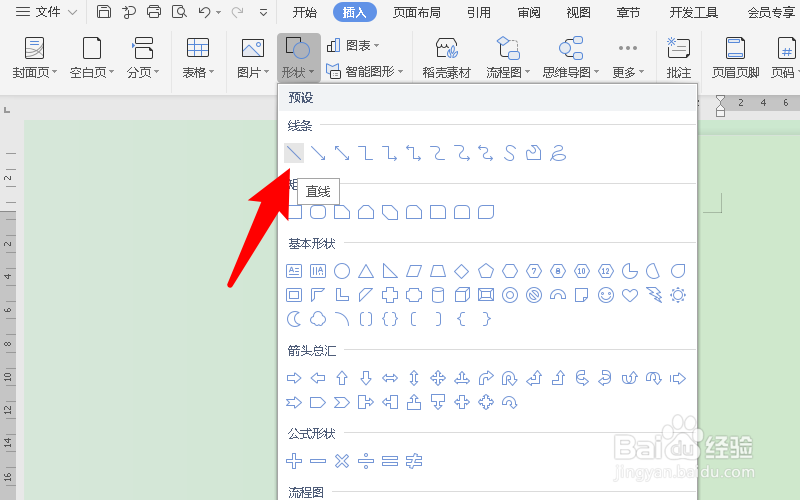Select the rounded rectangle shape
The height and width of the screenshot is (500, 800).
coord(318,212)
